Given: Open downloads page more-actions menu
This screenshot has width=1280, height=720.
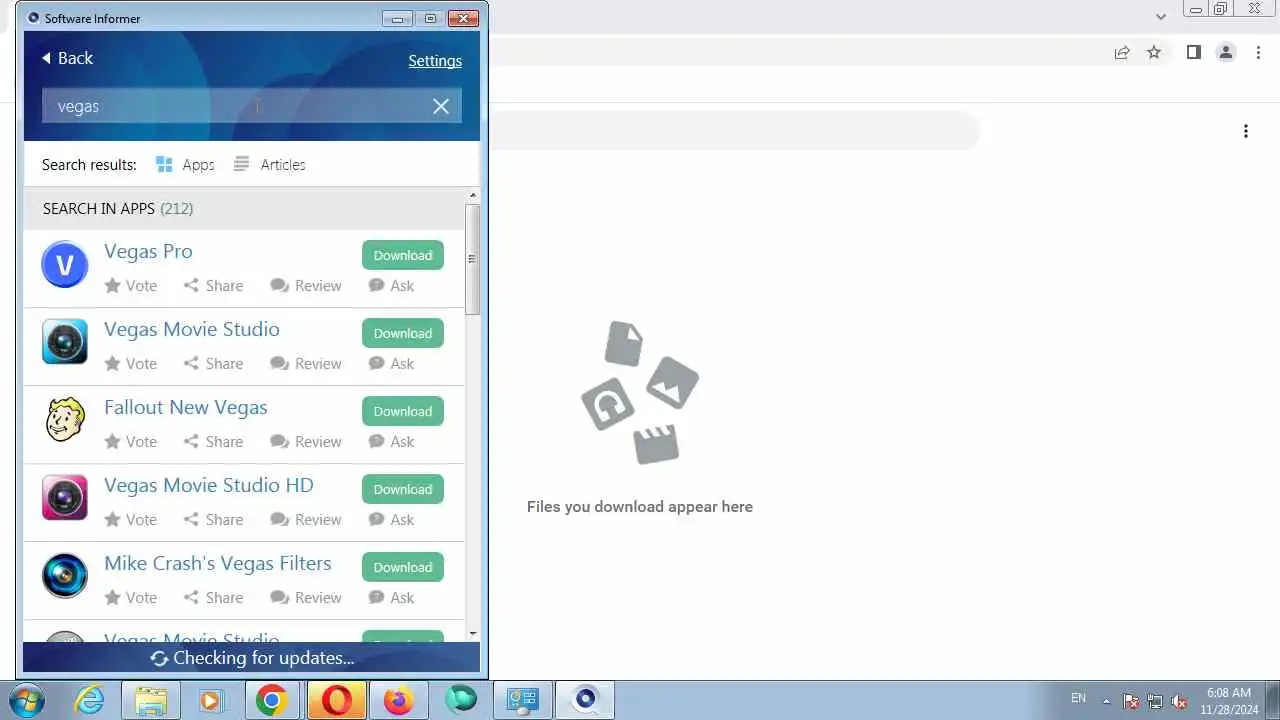Looking at the screenshot, I should (1246, 131).
